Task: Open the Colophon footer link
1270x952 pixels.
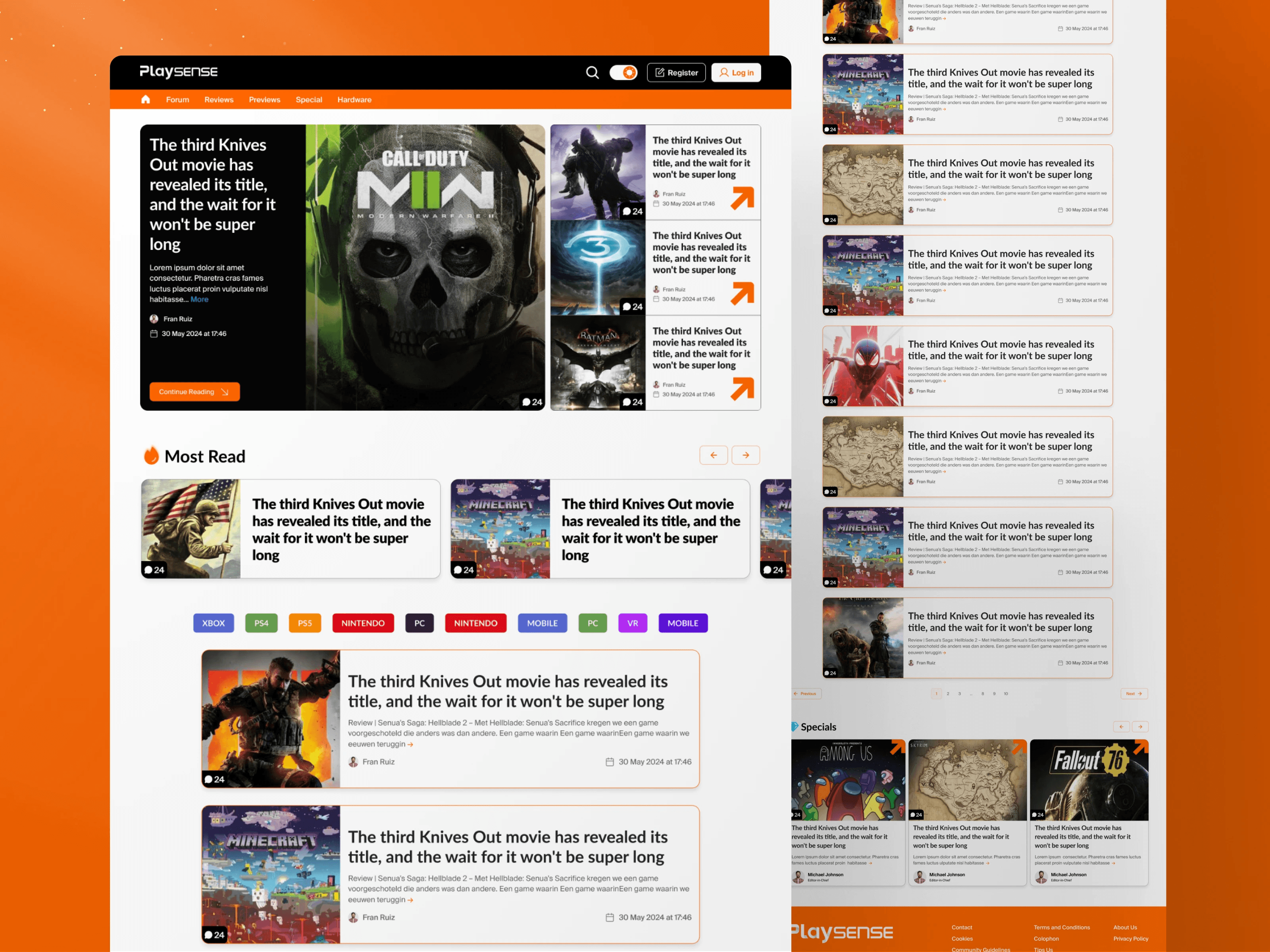Action: [x=1046, y=939]
